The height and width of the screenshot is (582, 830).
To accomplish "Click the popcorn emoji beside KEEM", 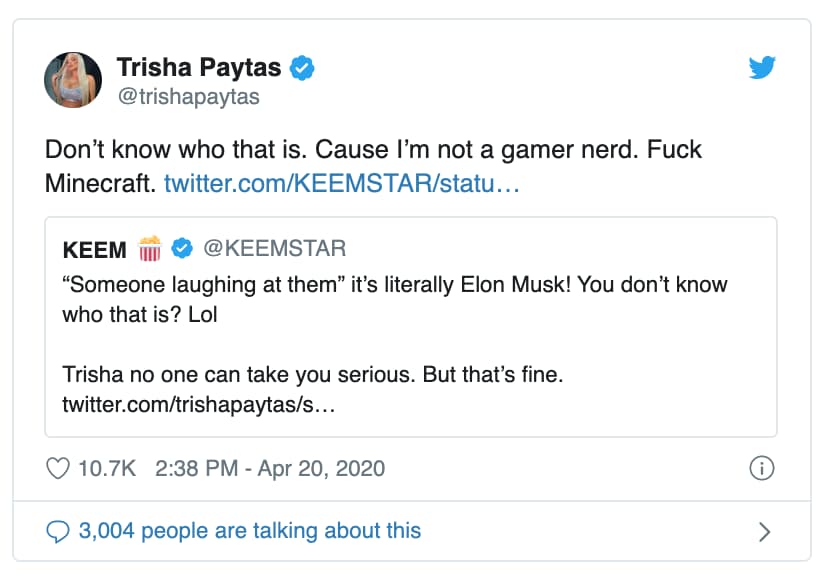I will [x=149, y=248].
